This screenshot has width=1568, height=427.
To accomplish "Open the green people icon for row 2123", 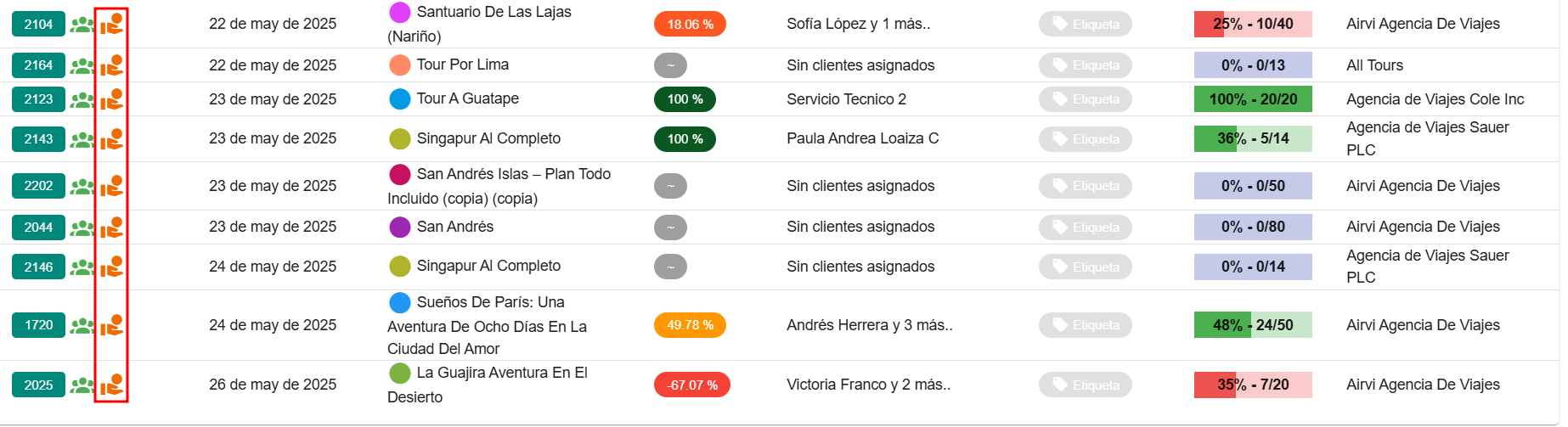I will coord(82,99).
